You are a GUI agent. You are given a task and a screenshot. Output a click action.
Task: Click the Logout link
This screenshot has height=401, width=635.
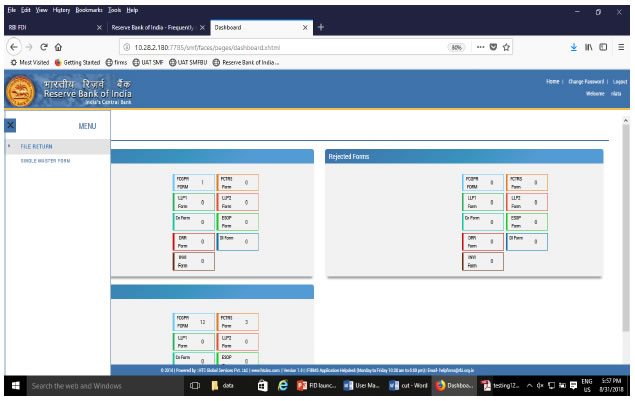coord(620,81)
